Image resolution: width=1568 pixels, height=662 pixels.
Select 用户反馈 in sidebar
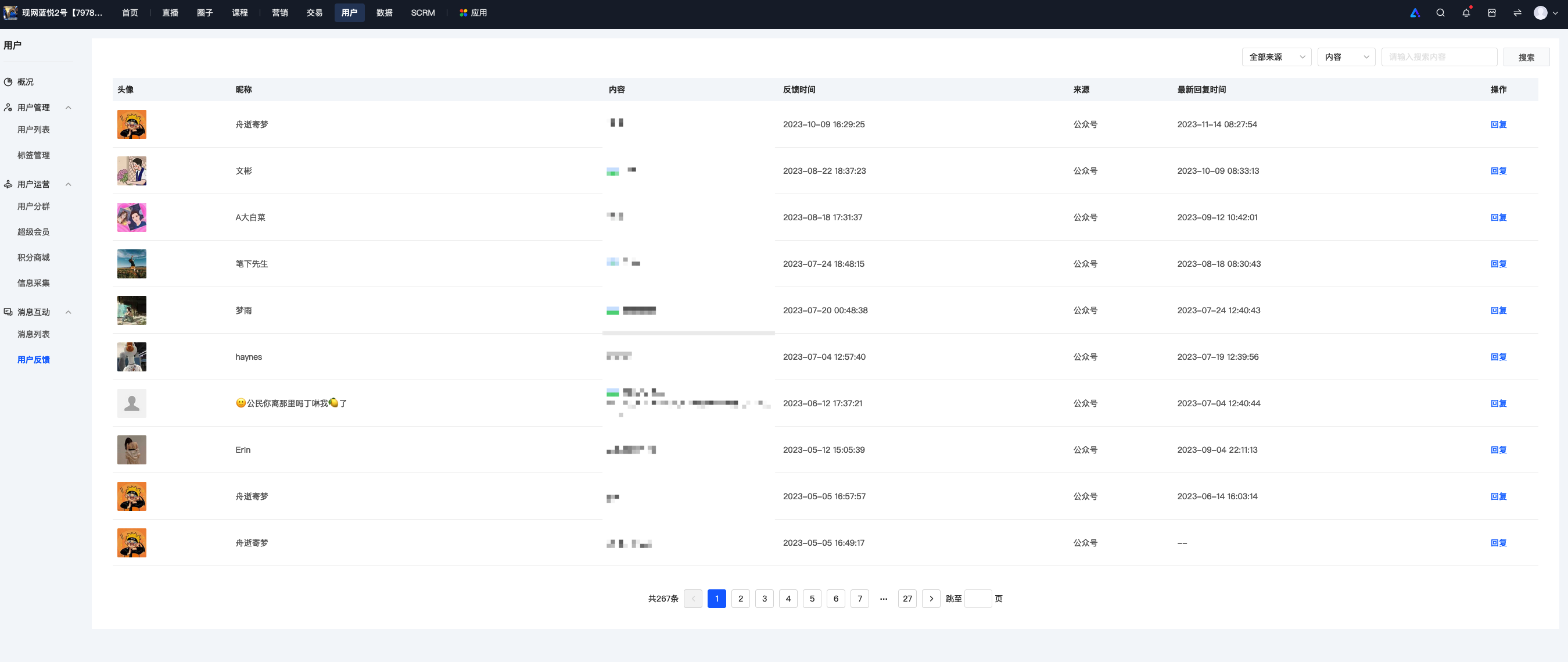(34, 360)
